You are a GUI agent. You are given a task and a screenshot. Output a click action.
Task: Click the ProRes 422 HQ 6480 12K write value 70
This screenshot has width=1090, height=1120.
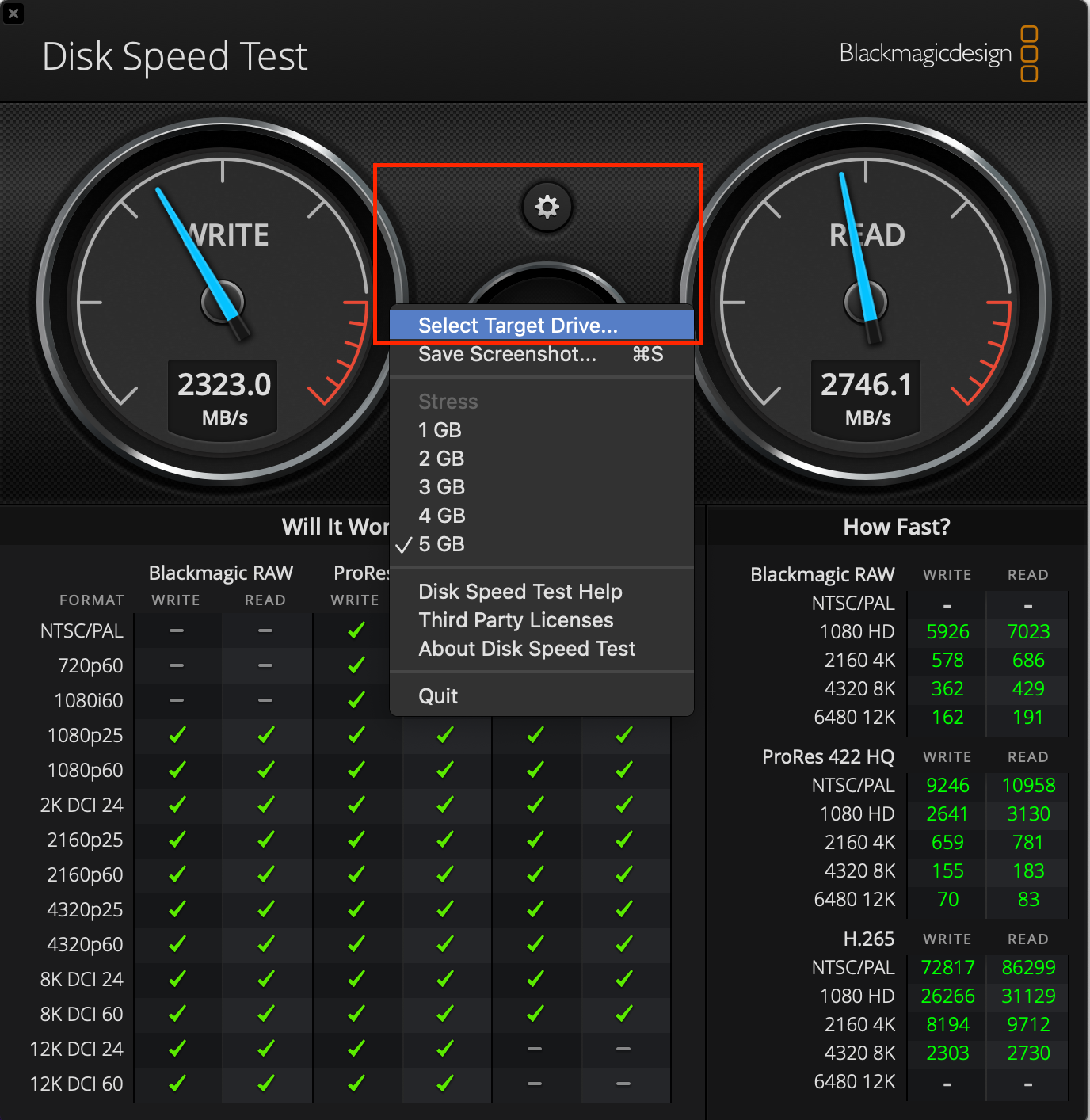(x=947, y=900)
